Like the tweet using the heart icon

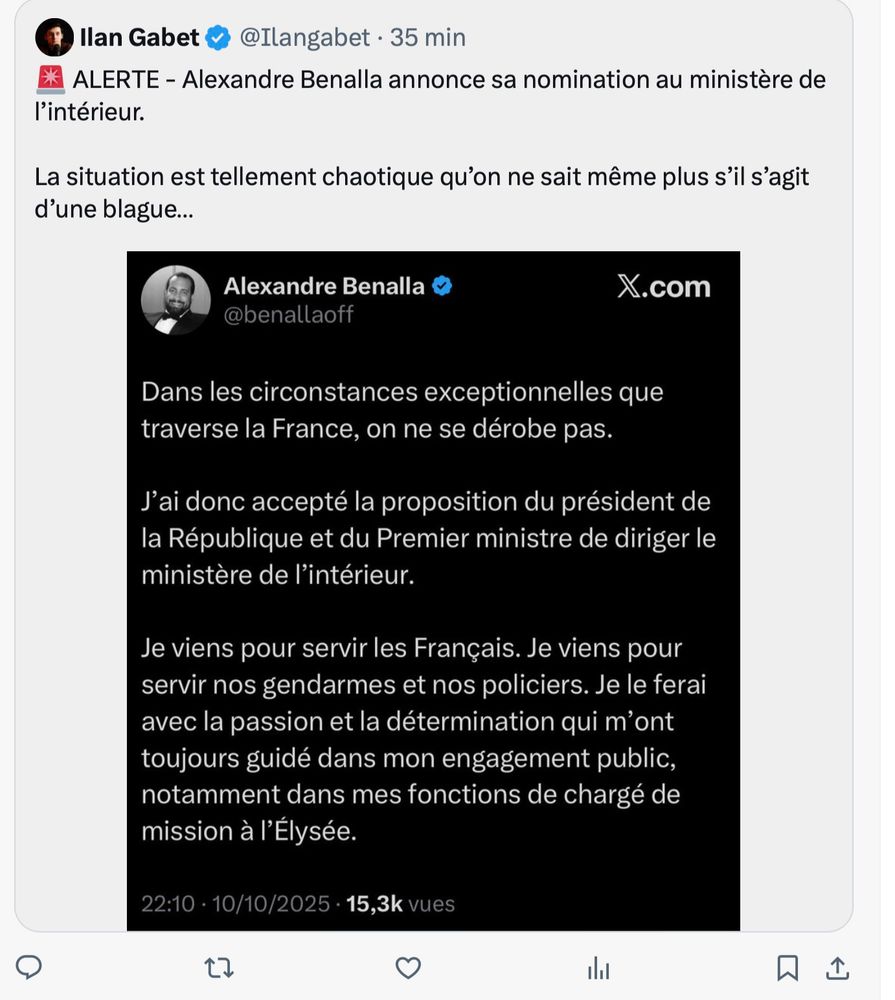click(407, 968)
